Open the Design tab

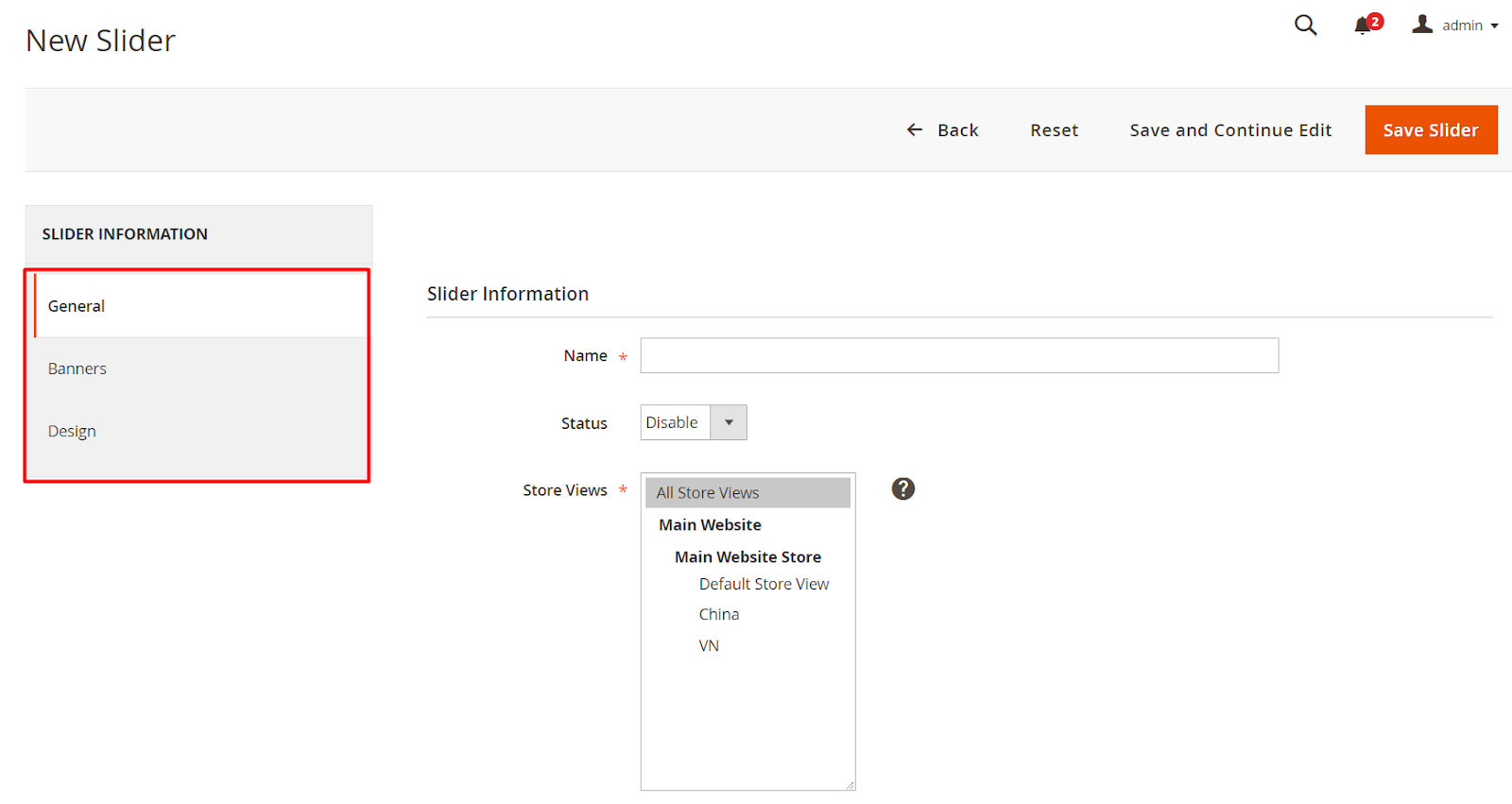click(x=72, y=431)
